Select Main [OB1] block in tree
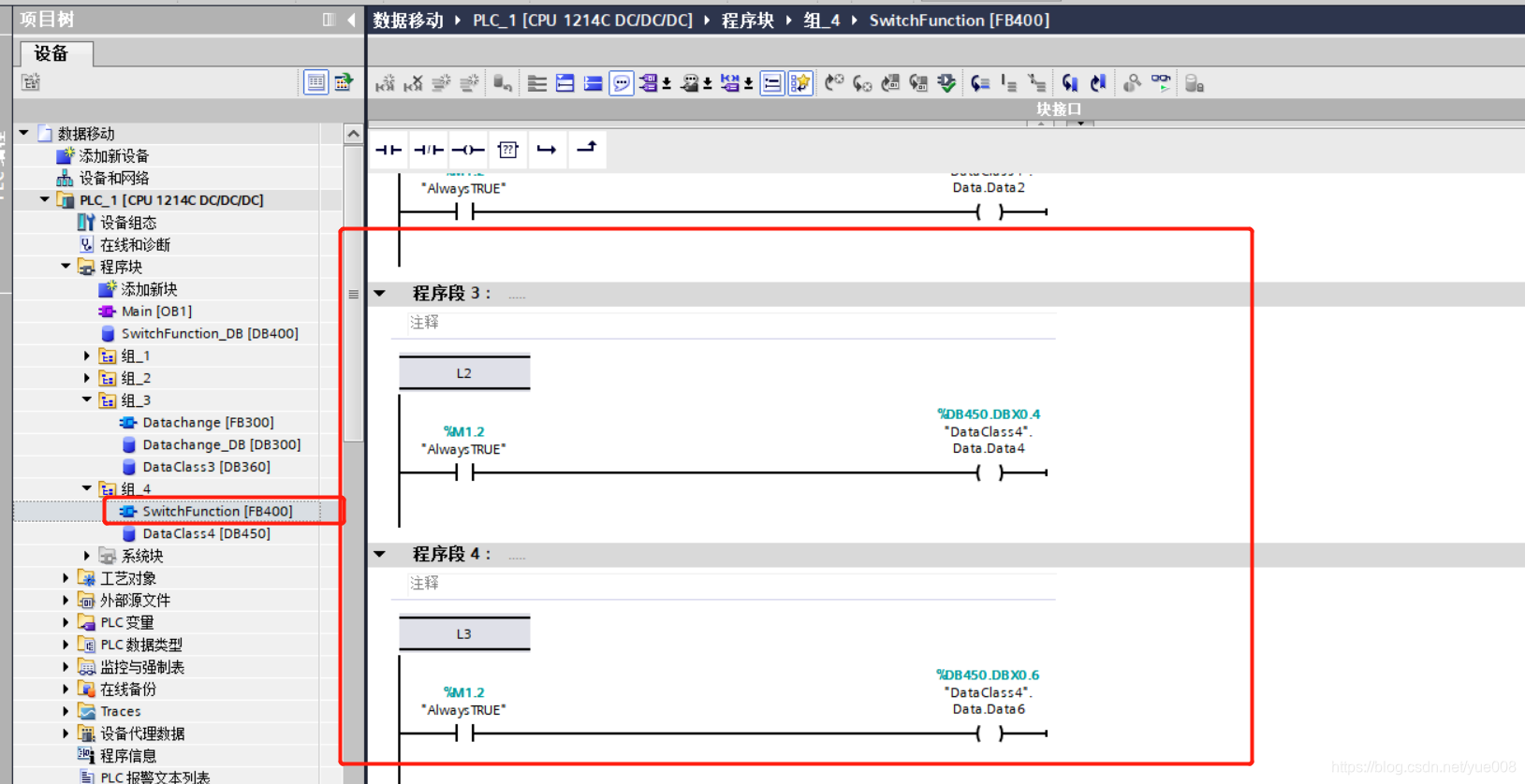Viewport: 1525px width, 784px height. click(156, 312)
